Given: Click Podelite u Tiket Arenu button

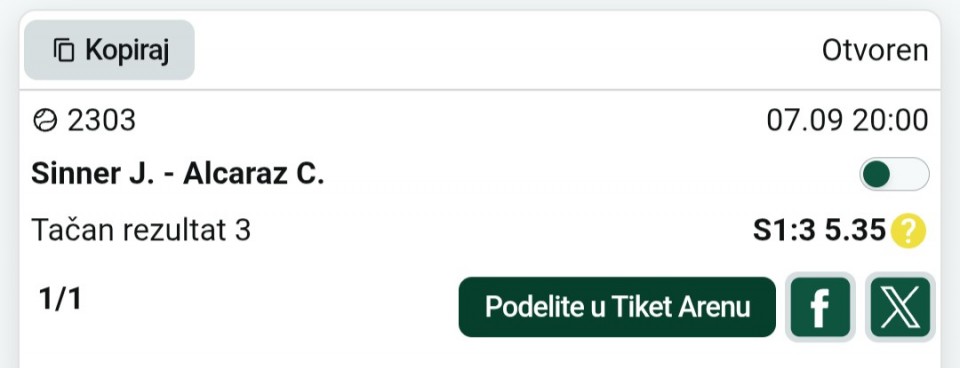Looking at the screenshot, I should tap(617, 307).
